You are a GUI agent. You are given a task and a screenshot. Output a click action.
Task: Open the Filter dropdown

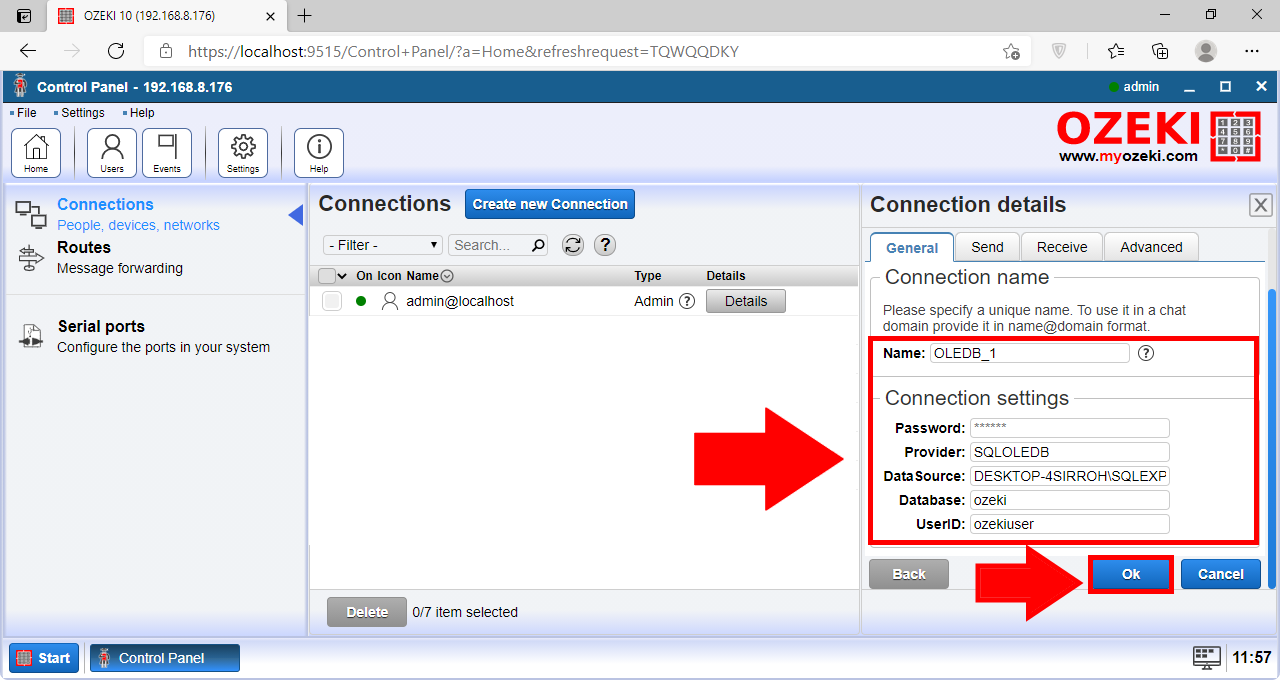coord(383,245)
